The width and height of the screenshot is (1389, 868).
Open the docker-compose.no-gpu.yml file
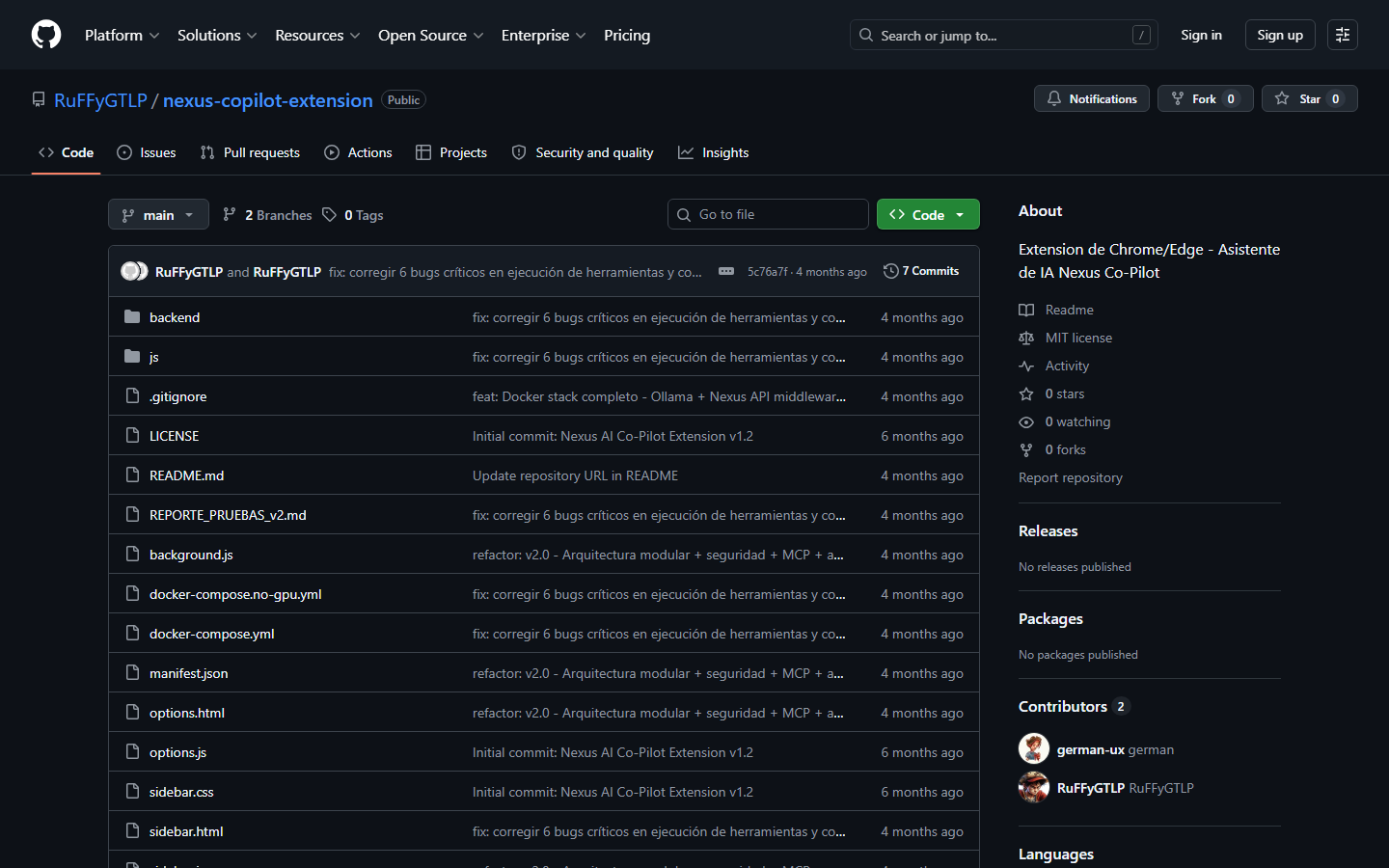[x=235, y=594]
